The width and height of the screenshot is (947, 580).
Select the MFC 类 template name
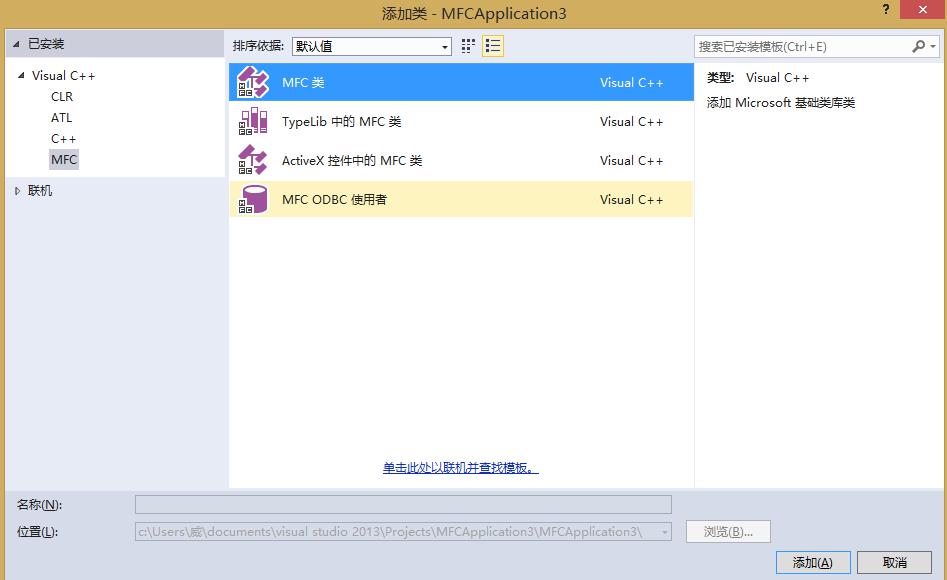point(303,82)
